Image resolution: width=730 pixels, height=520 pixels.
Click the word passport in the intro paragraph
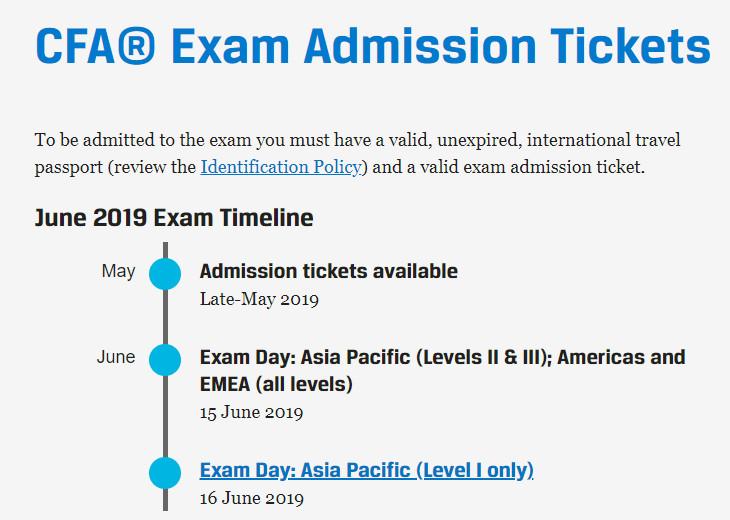[69, 168]
